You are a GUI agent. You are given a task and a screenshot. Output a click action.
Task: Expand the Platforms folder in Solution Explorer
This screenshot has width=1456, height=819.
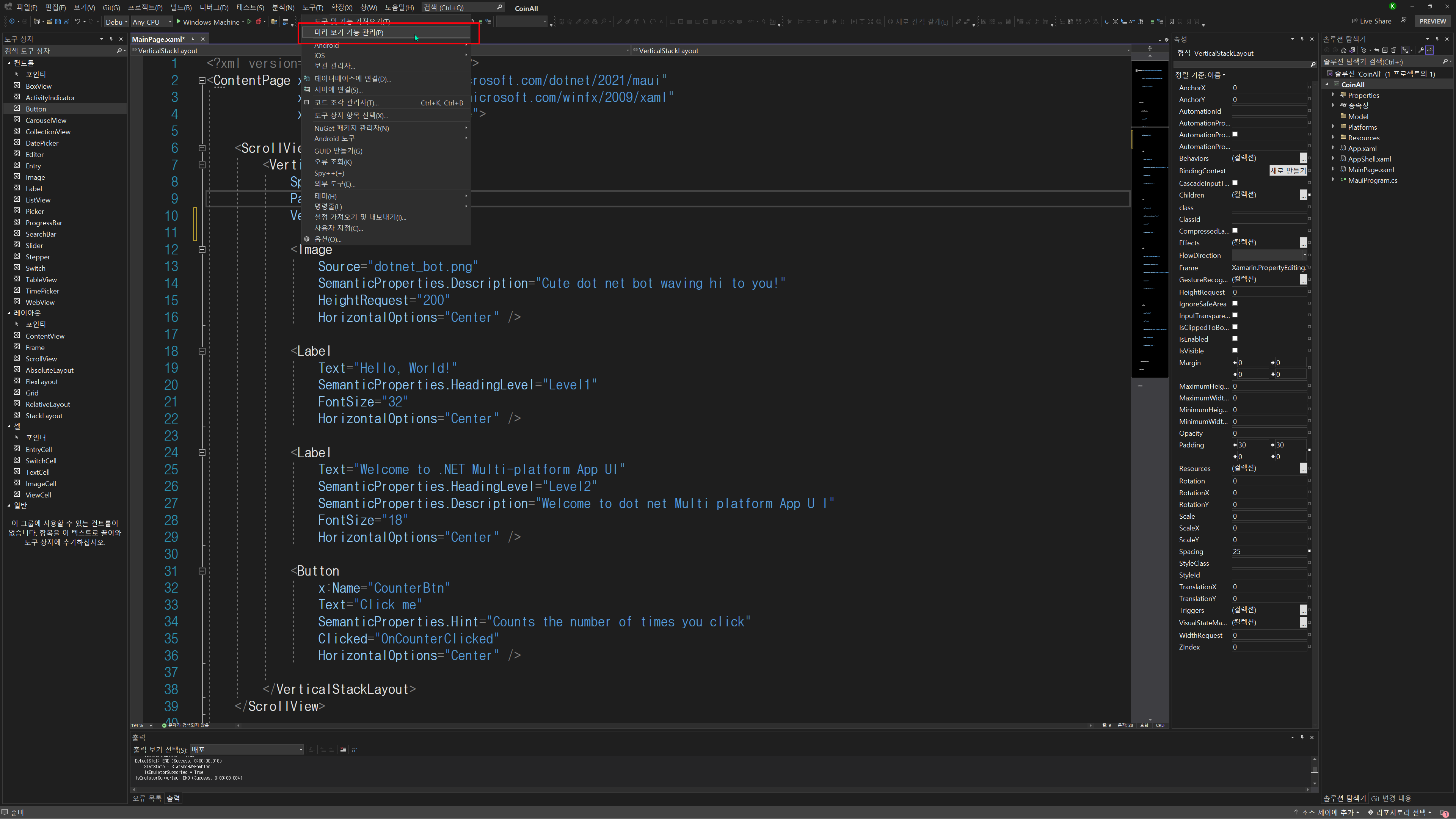point(1334,127)
